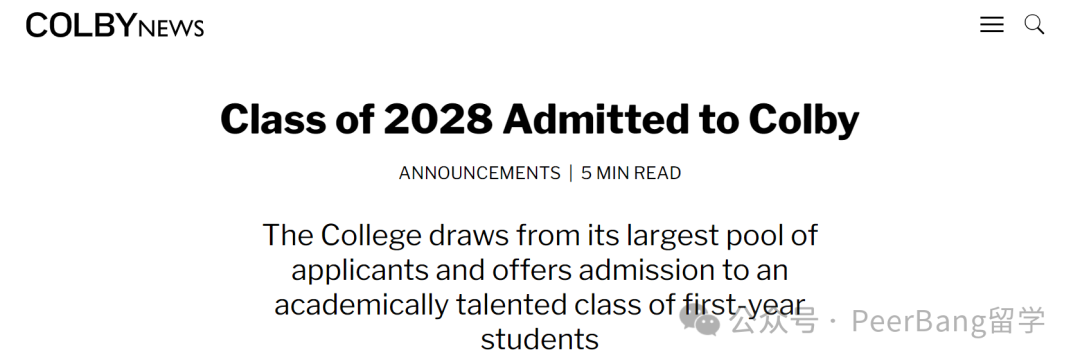This screenshot has width=1080, height=364.
Task: Go to the Colby News homepage logo
Action: click(x=115, y=26)
